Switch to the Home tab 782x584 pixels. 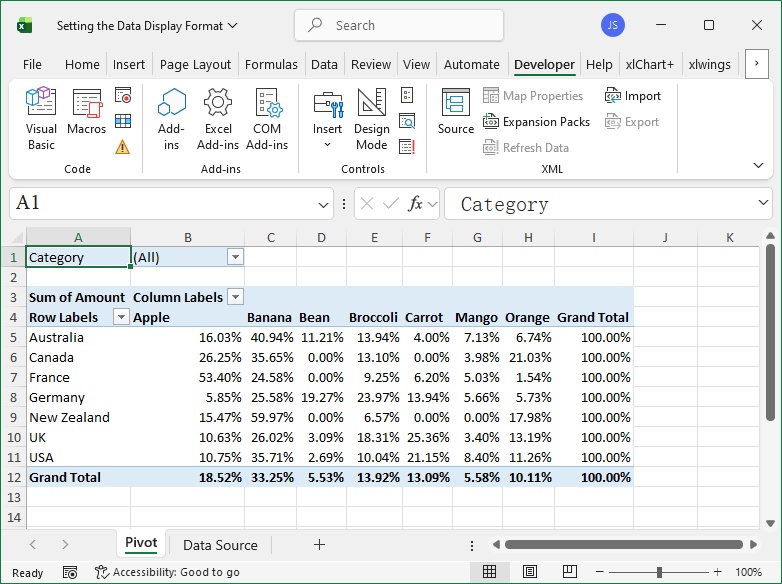[x=82, y=64]
